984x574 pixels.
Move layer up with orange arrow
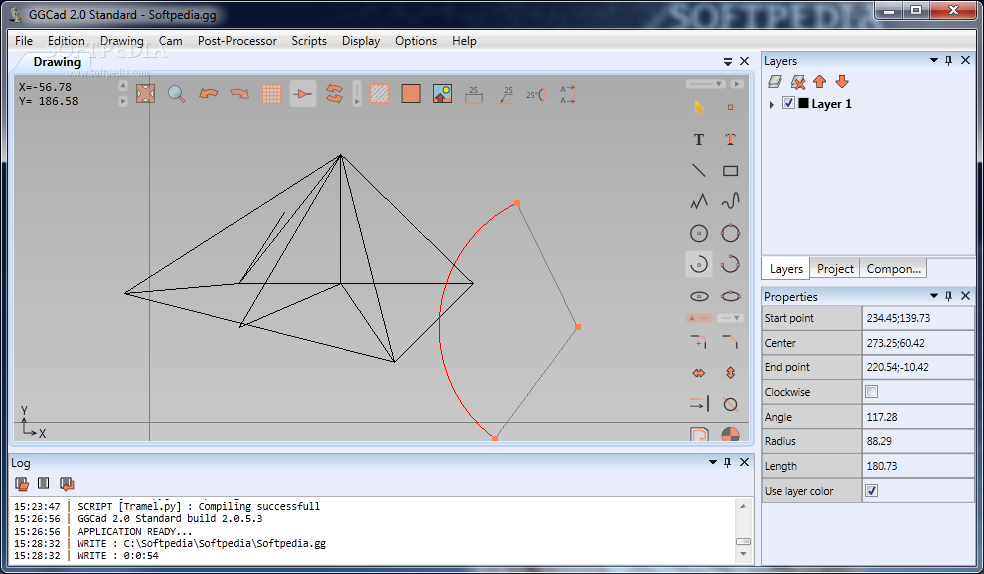[x=820, y=82]
